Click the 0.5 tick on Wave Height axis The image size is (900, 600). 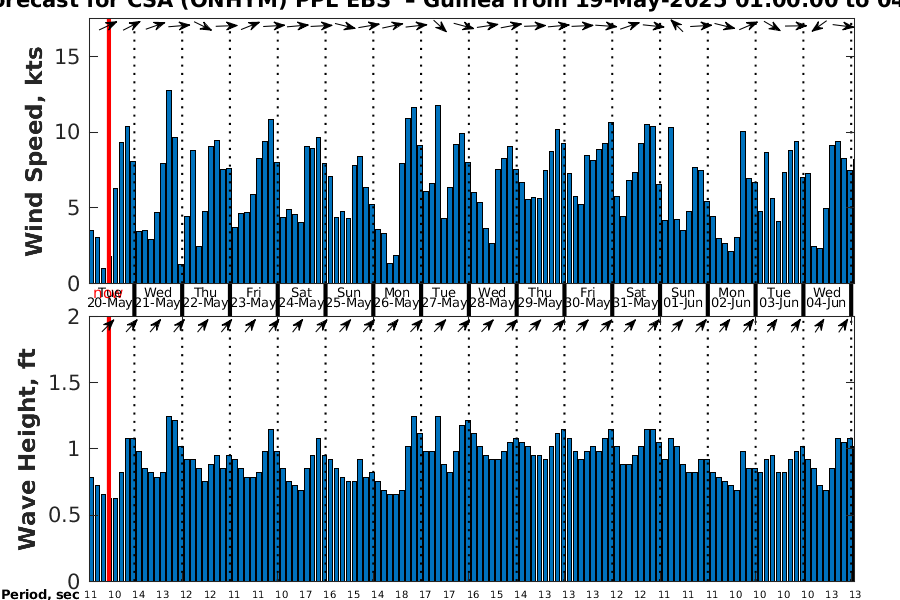[x=65, y=515]
